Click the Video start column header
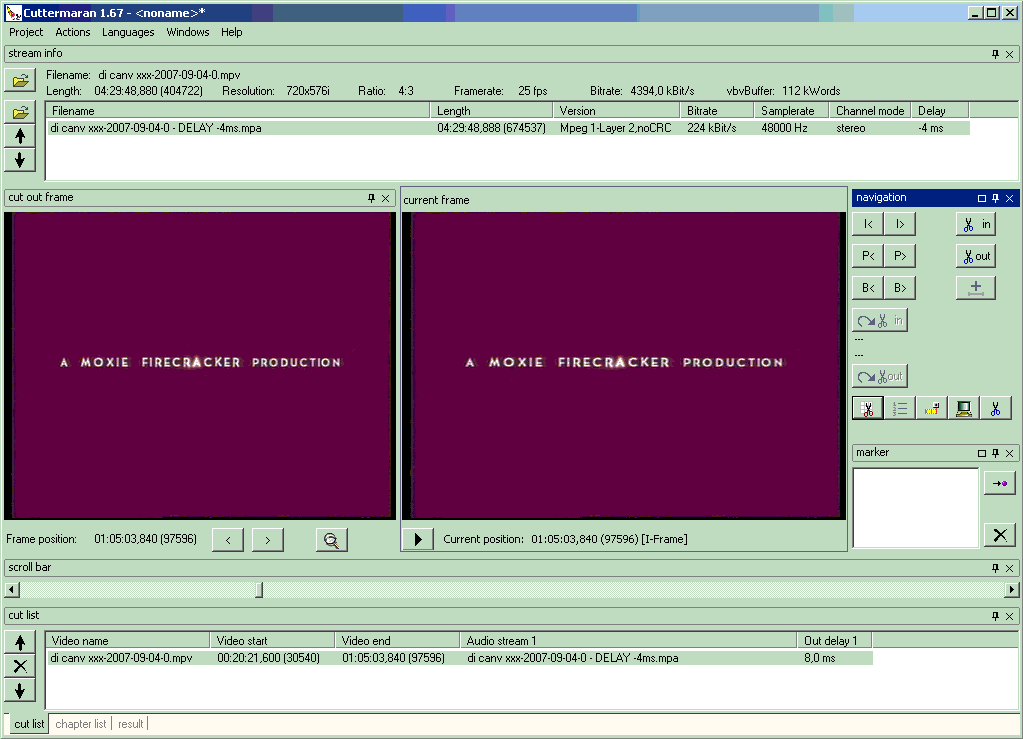This screenshot has height=739, width=1023. pos(272,641)
